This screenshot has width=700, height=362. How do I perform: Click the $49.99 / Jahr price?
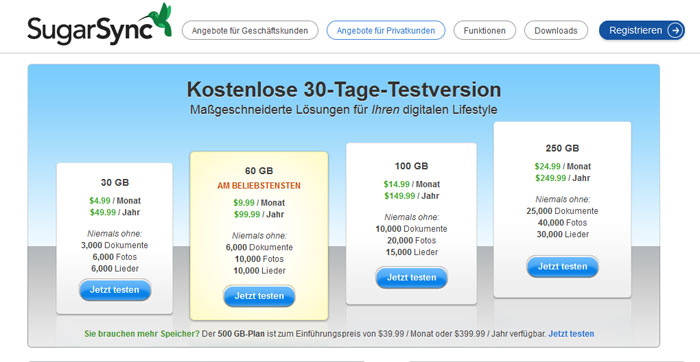pyautogui.click(x=115, y=212)
